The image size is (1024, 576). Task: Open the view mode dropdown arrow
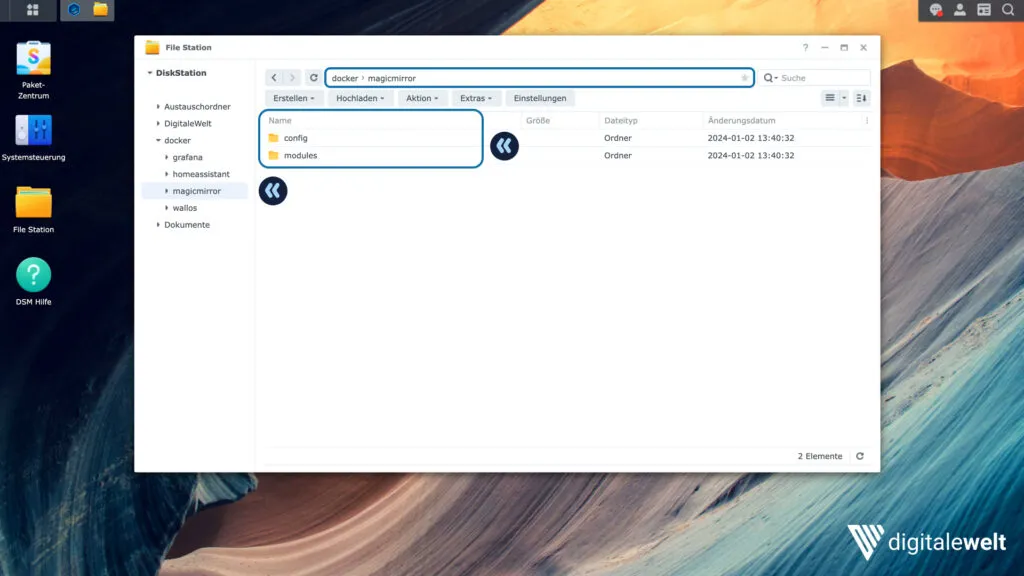pyautogui.click(x=844, y=98)
